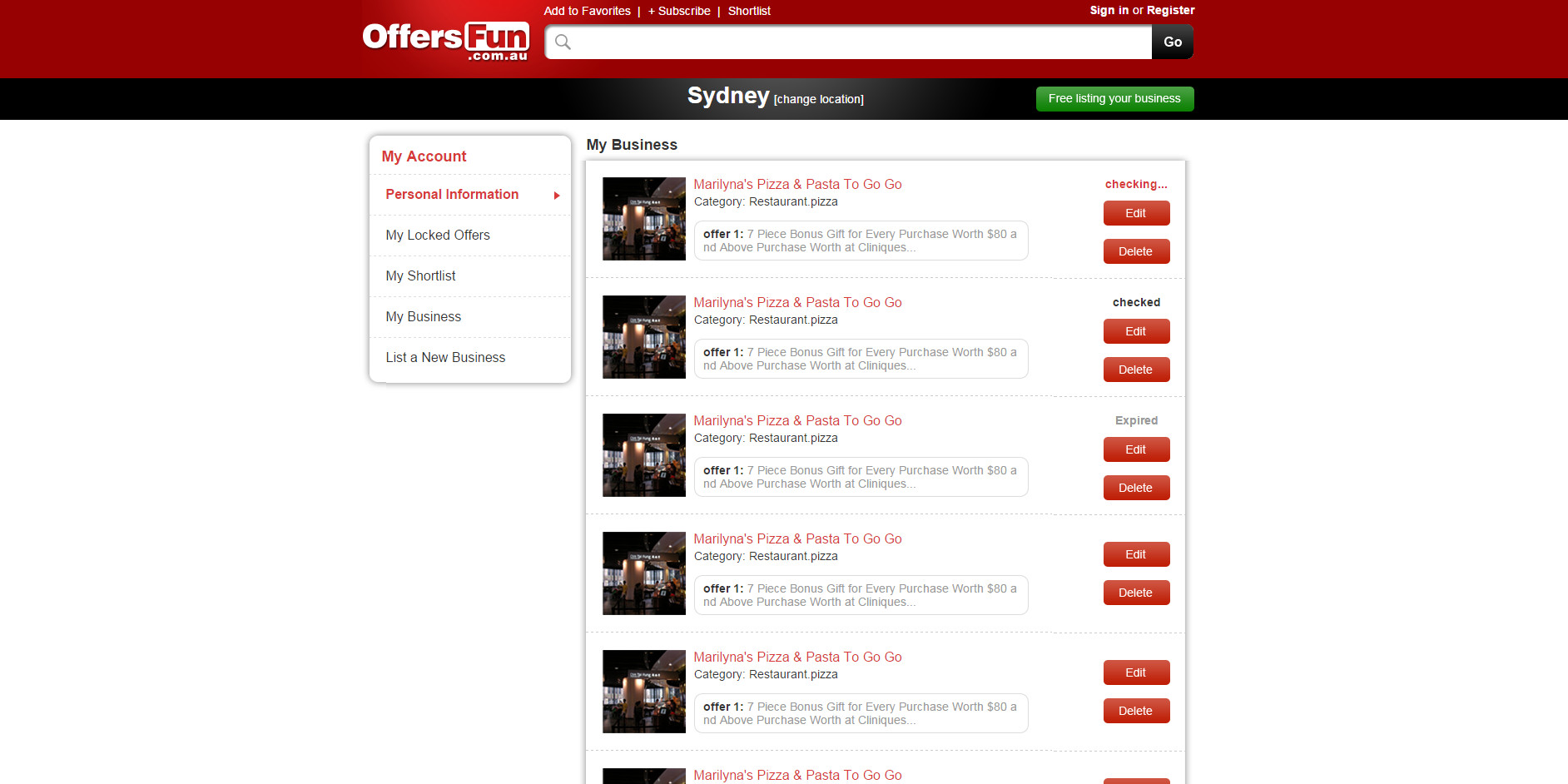Image resolution: width=1568 pixels, height=784 pixels.
Task: Click the Sign in link
Action: [x=1109, y=10]
